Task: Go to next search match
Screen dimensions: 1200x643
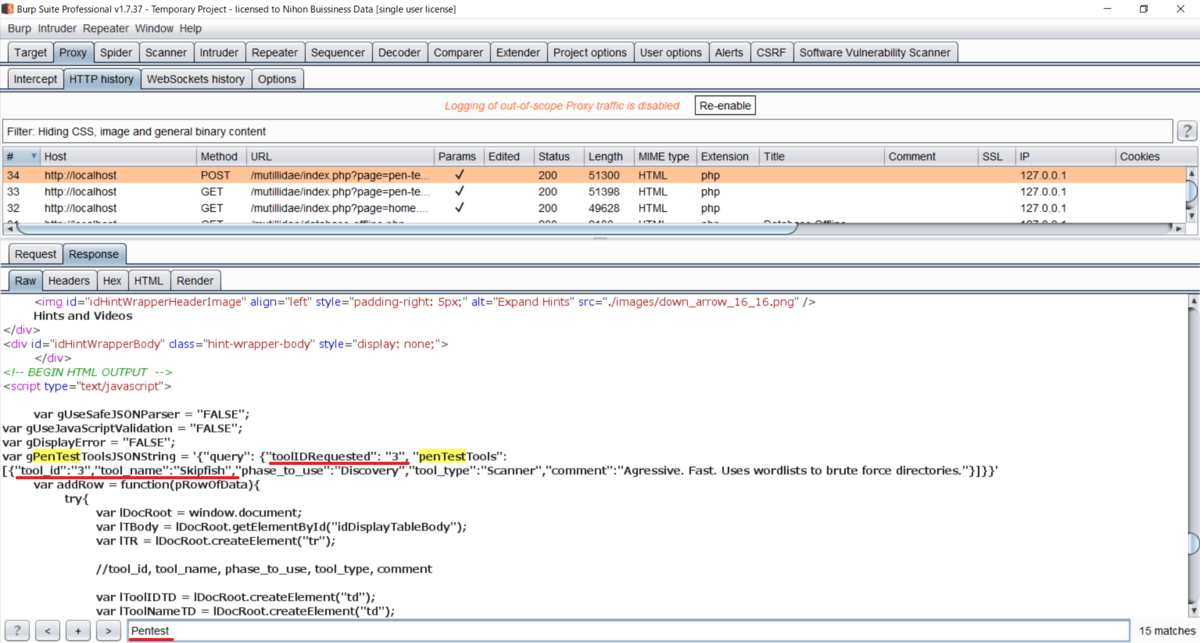Action: [109, 631]
